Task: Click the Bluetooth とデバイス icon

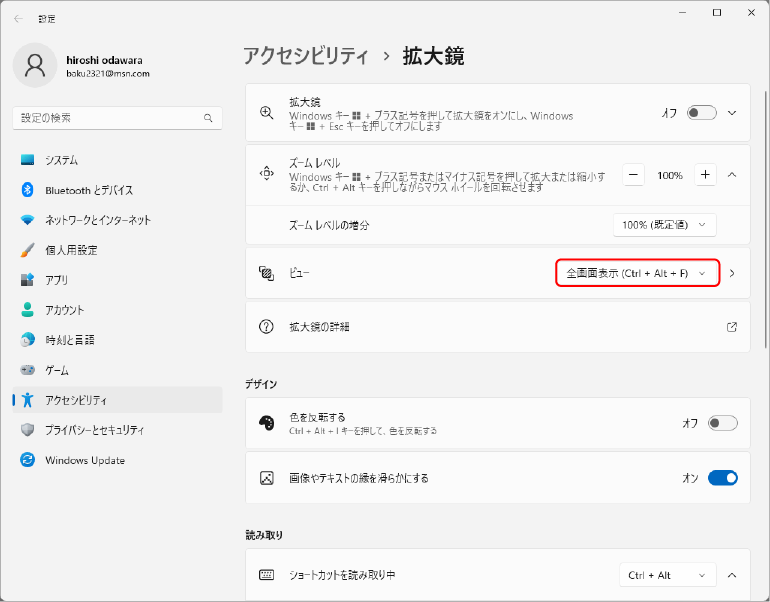Action: coord(28,190)
